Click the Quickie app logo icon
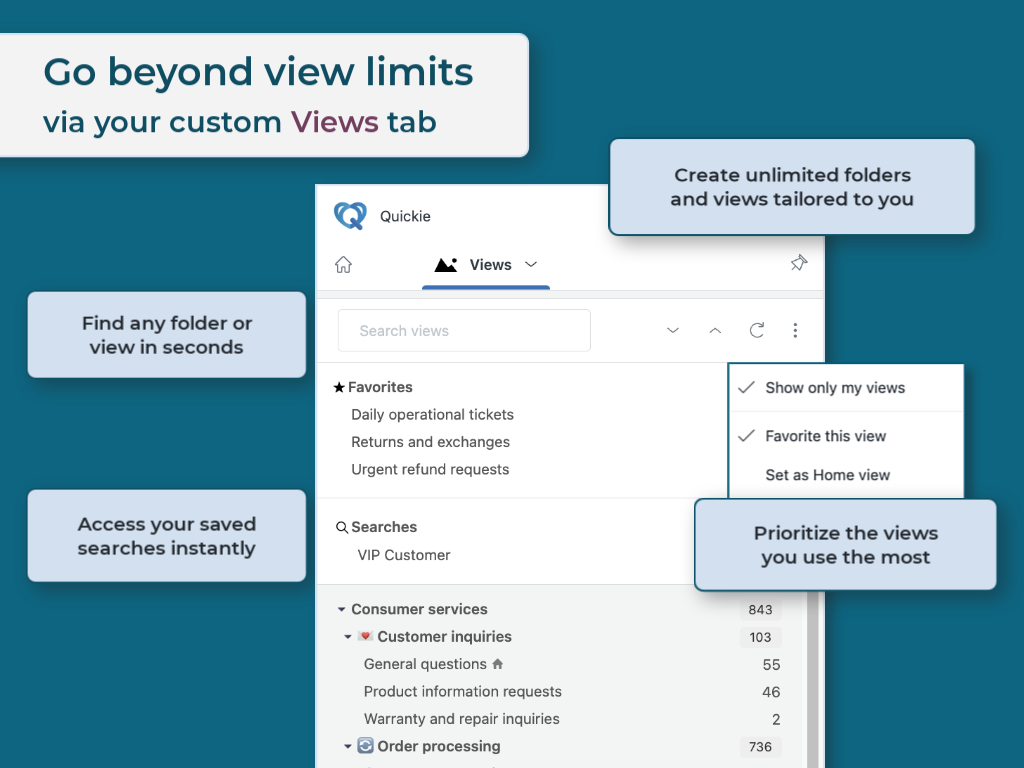 [350, 216]
